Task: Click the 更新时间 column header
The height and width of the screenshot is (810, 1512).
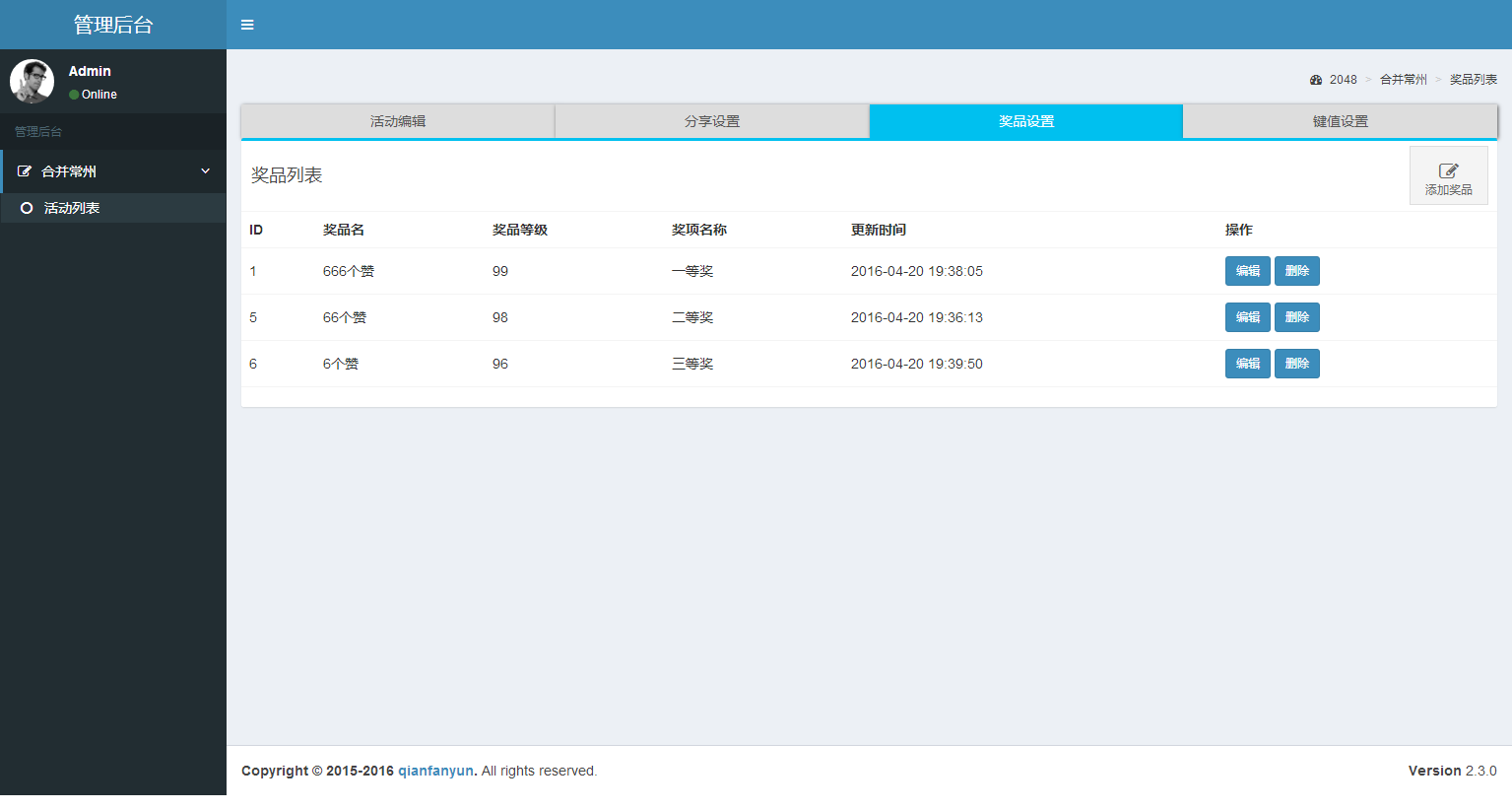Action: pyautogui.click(x=879, y=230)
